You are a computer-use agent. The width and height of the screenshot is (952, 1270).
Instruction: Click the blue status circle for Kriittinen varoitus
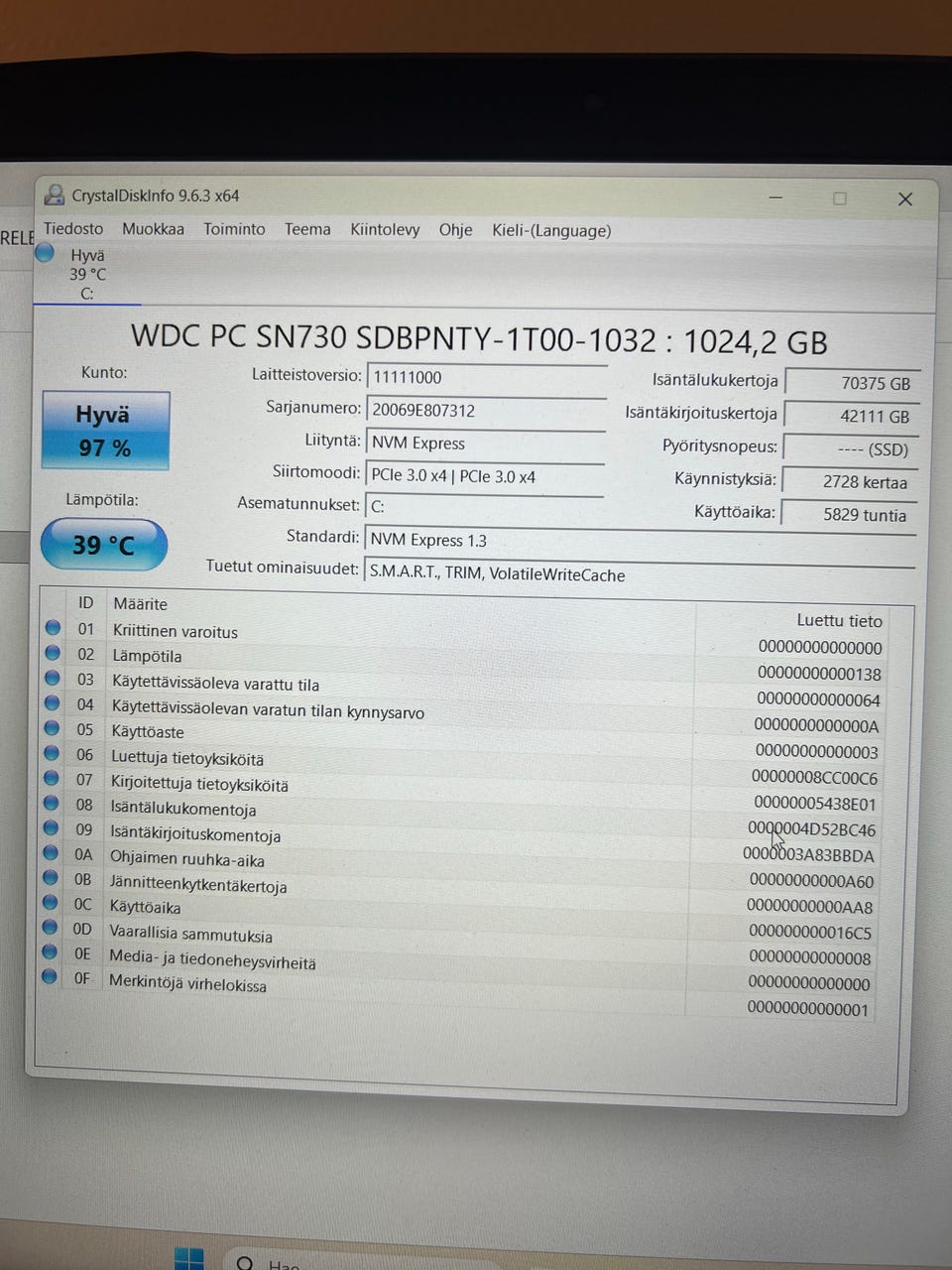coord(54,628)
